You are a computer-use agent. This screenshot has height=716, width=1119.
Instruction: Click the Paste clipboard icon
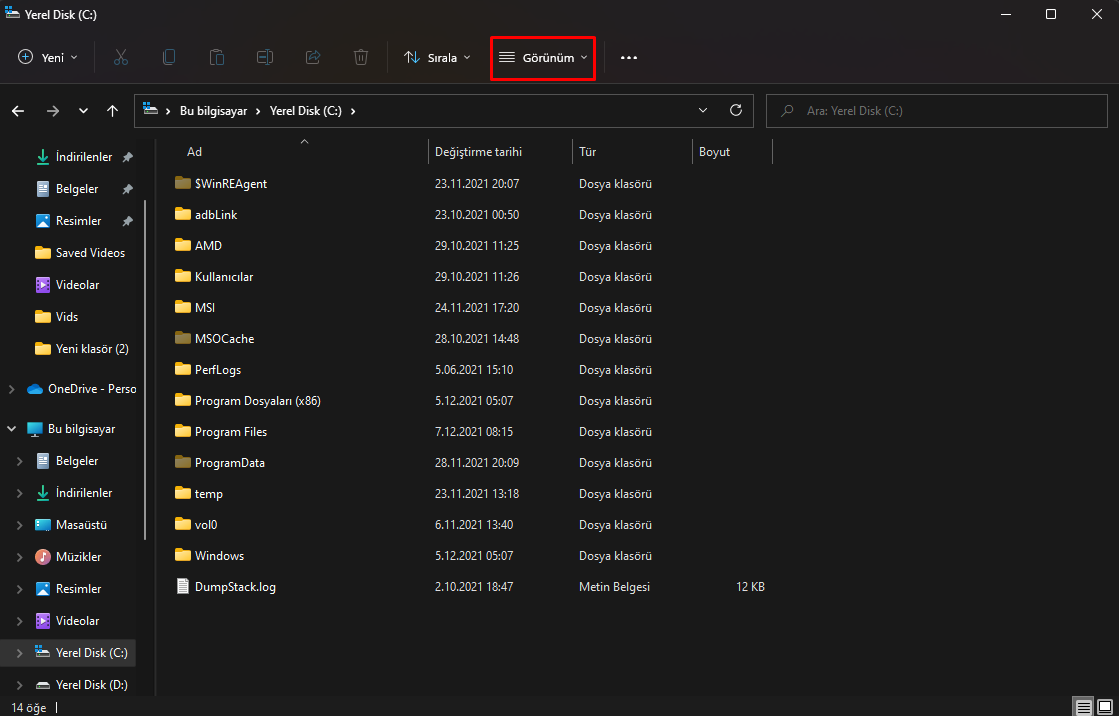click(217, 58)
